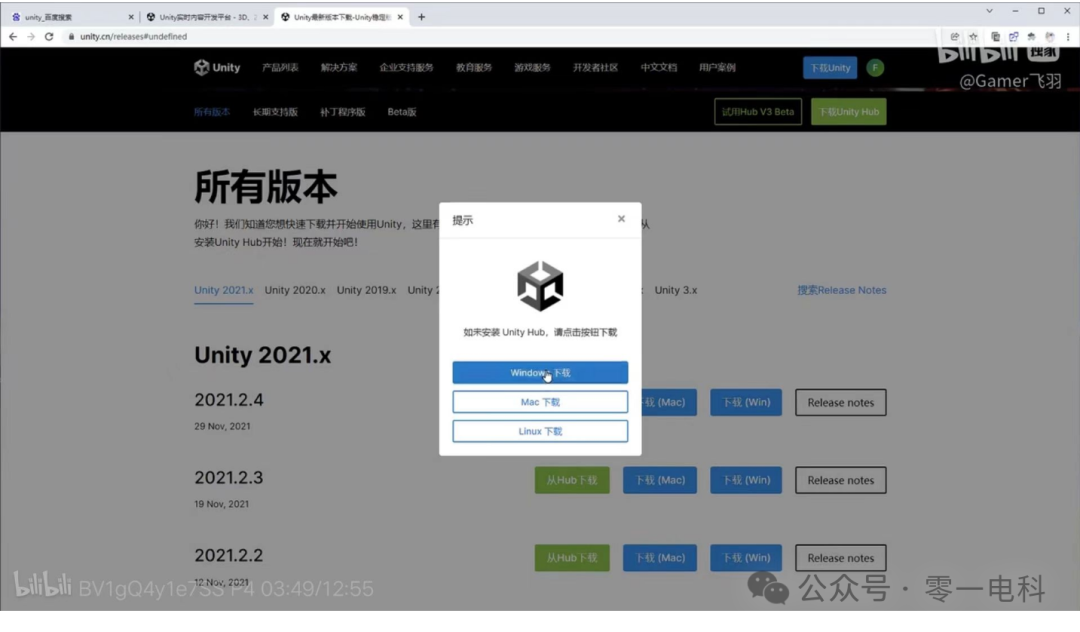Open Release notes for 2021.2.4
The height and width of the screenshot is (632, 1080).
[840, 402]
